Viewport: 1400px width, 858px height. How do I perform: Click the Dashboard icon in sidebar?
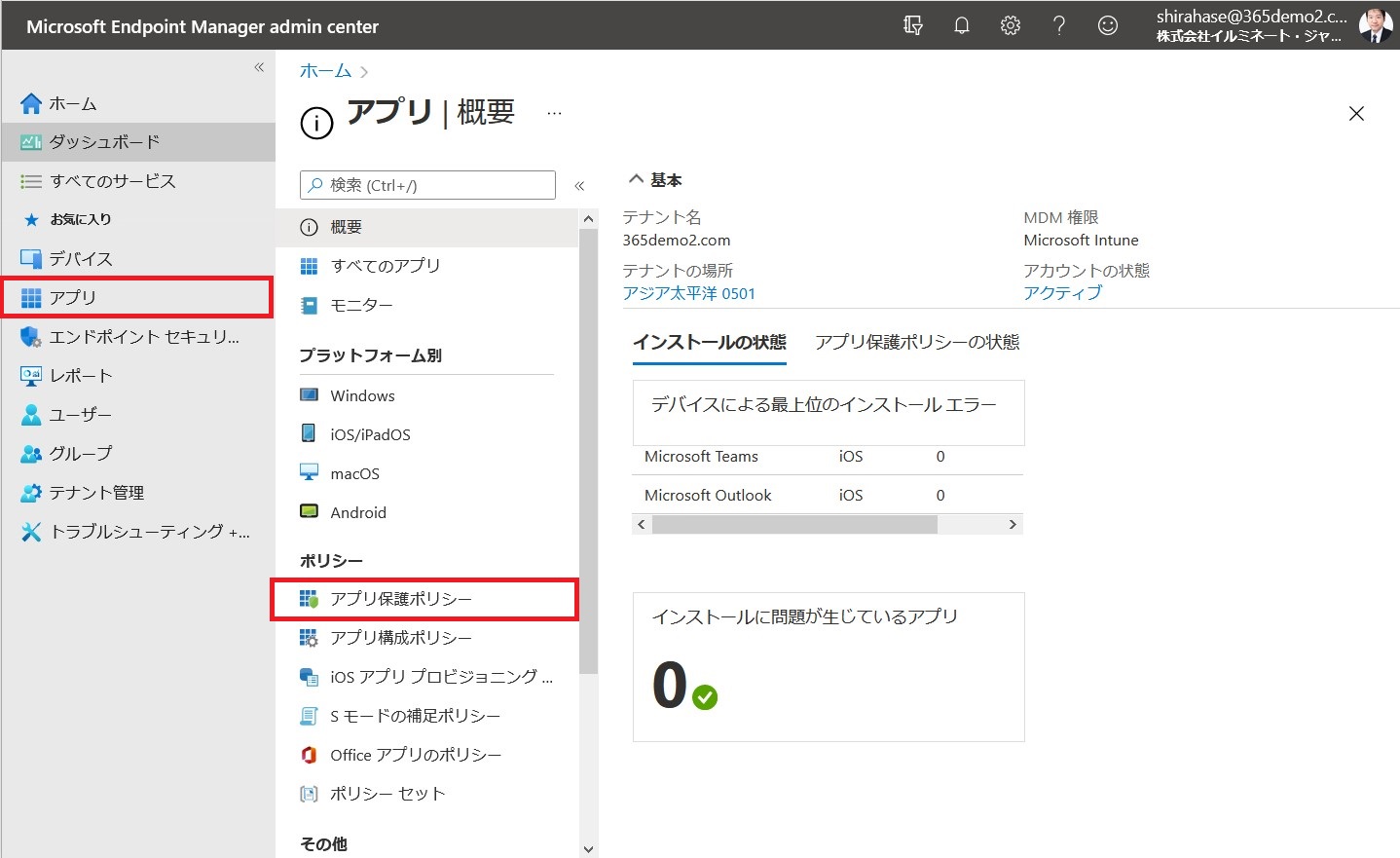pyautogui.click(x=31, y=142)
